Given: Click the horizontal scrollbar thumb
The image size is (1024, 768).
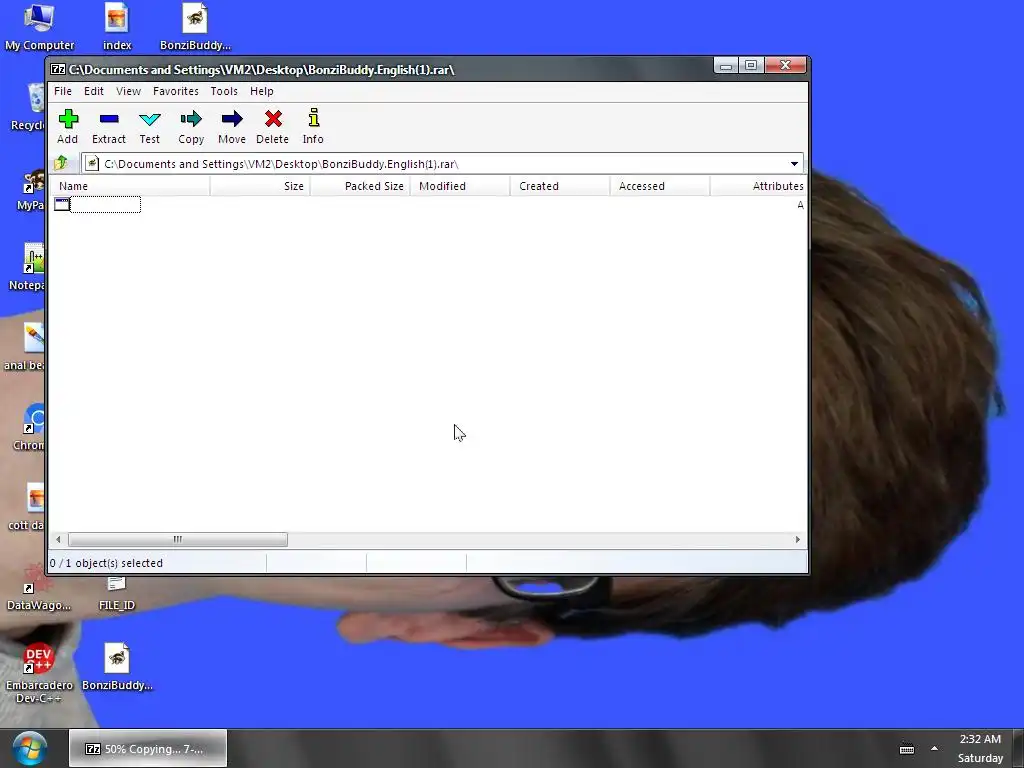Looking at the screenshot, I should coord(178,539).
